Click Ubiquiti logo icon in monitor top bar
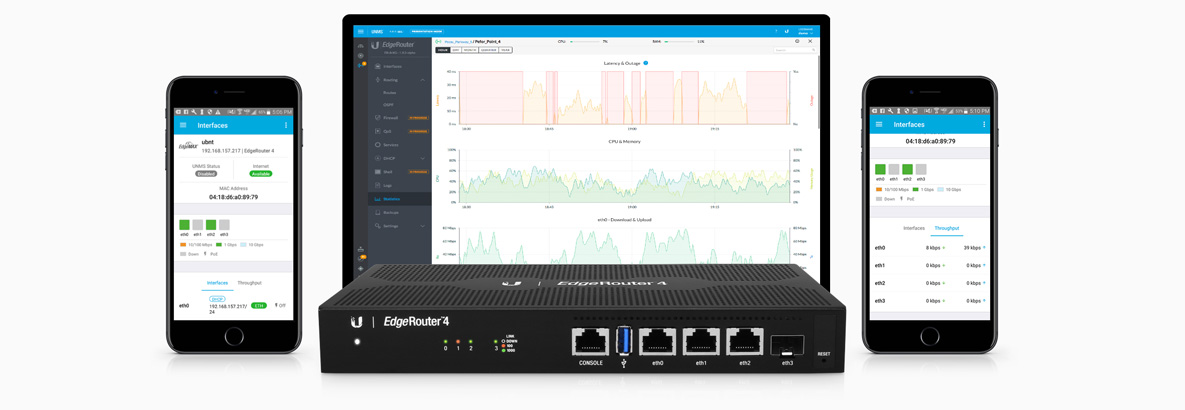Viewport: 1185px width, 410px height. [787, 32]
